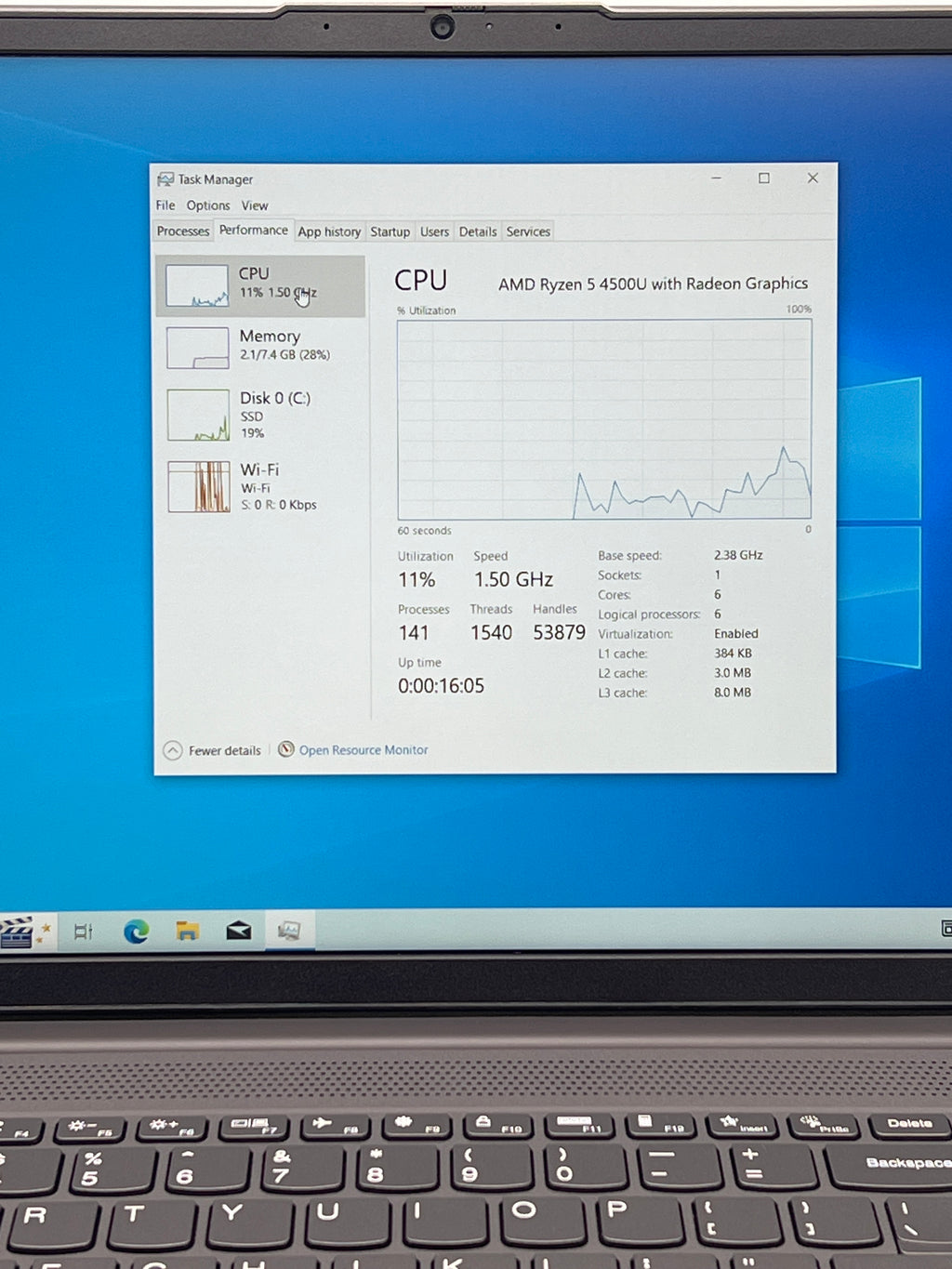Open the File menu

[x=165, y=205]
